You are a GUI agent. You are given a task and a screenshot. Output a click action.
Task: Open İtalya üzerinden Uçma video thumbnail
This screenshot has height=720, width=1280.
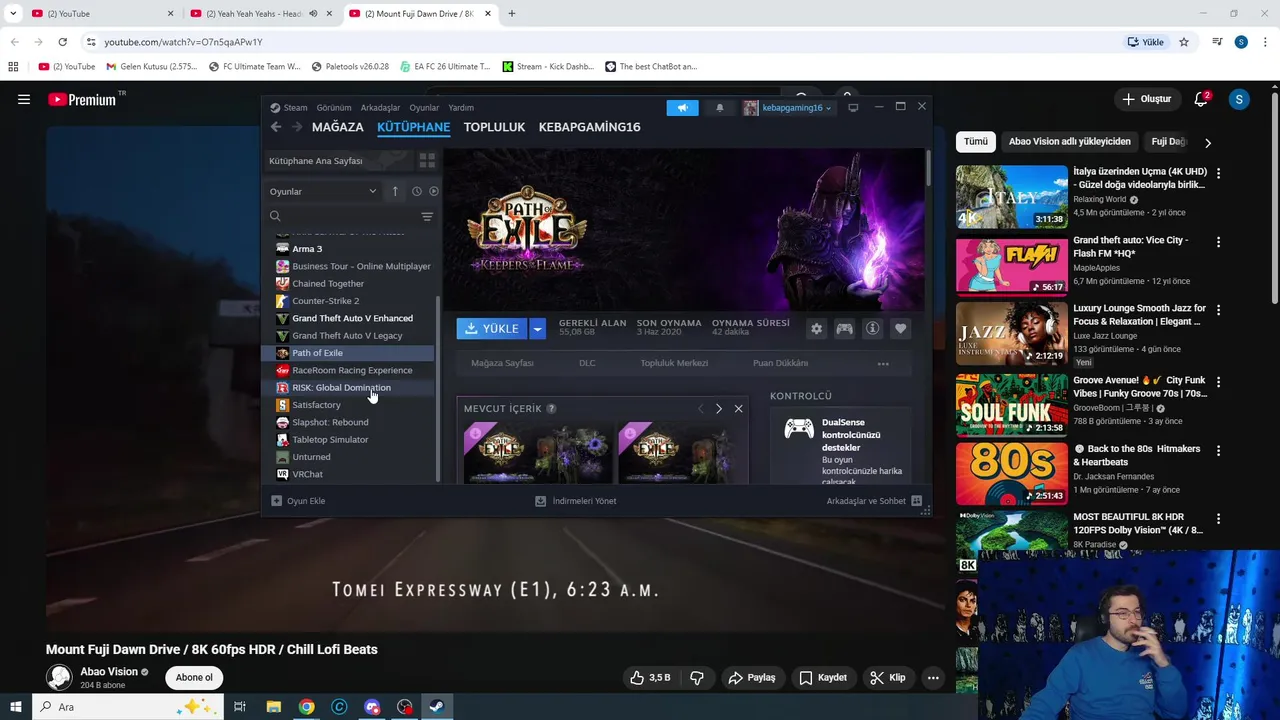1011,197
